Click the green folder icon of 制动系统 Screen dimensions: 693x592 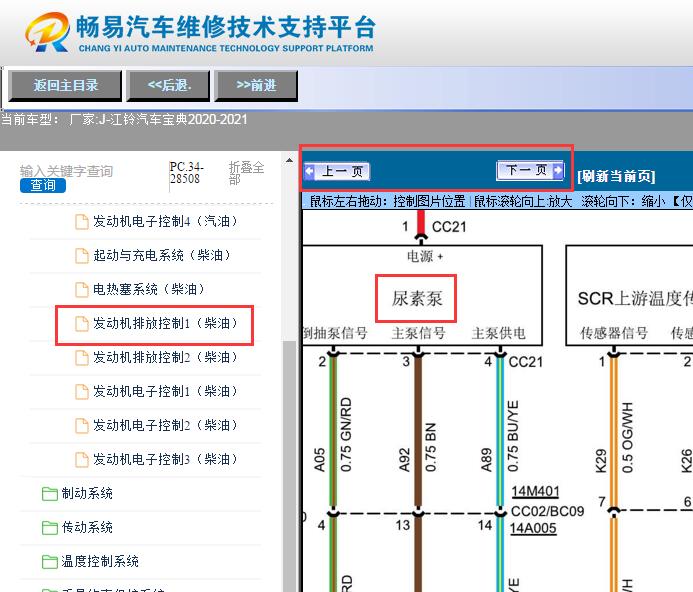(50, 494)
